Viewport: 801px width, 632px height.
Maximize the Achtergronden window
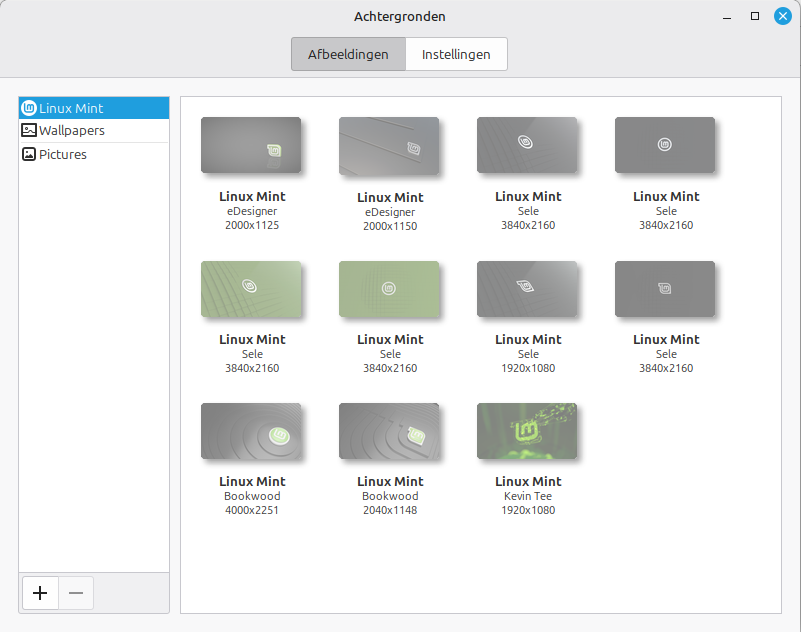pos(755,16)
